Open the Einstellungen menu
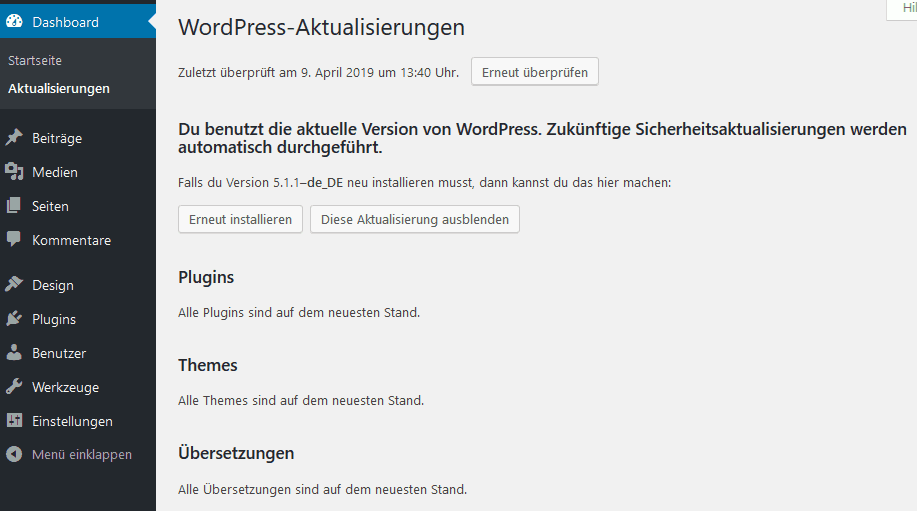Viewport: 917px width, 511px height. click(x=78, y=420)
